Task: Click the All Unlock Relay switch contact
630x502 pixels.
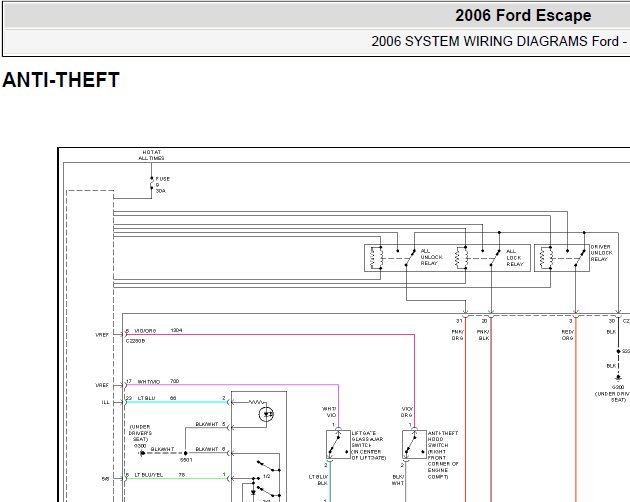Action: (410, 258)
